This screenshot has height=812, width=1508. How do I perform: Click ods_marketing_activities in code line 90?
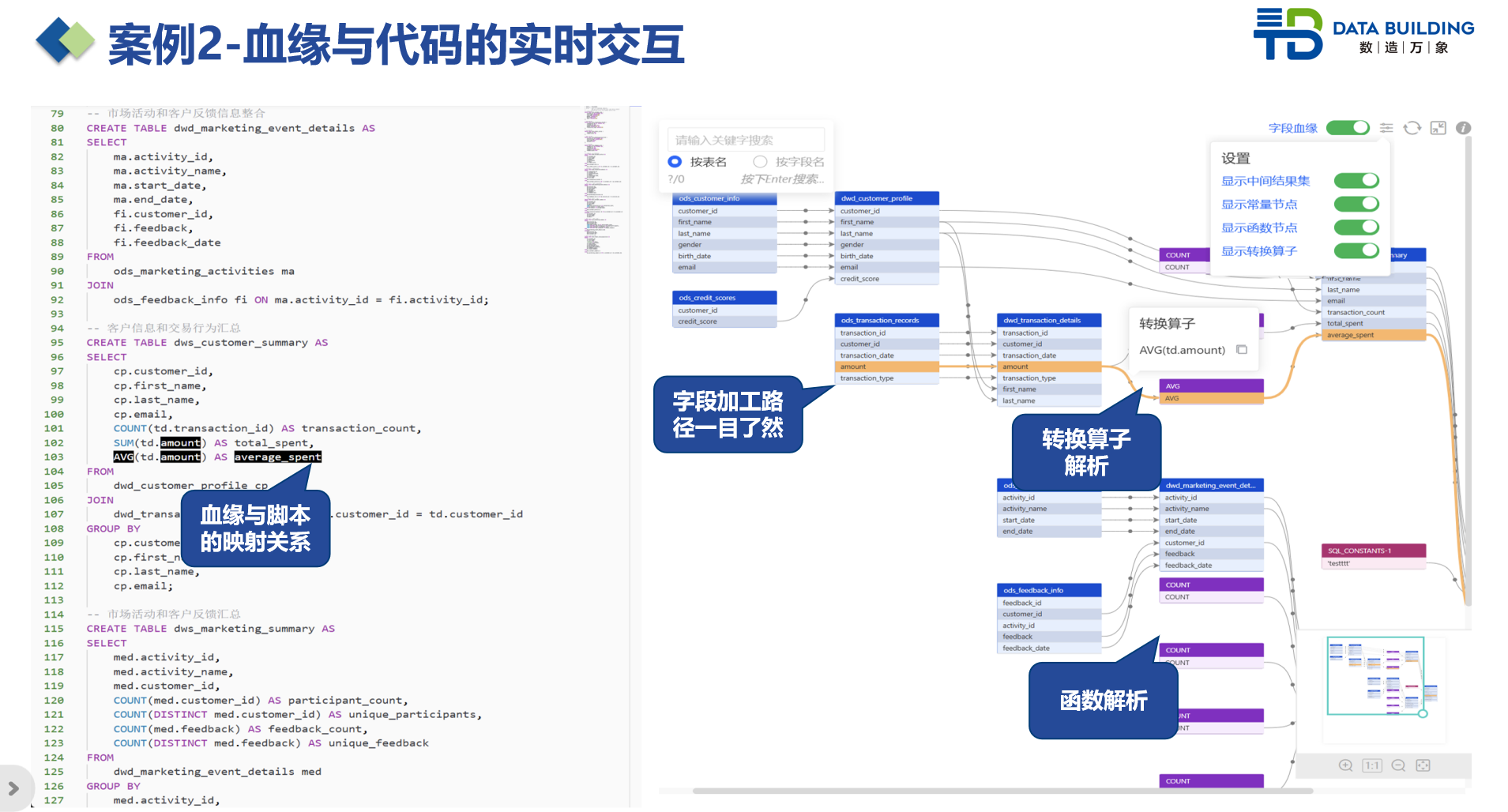[x=194, y=271]
